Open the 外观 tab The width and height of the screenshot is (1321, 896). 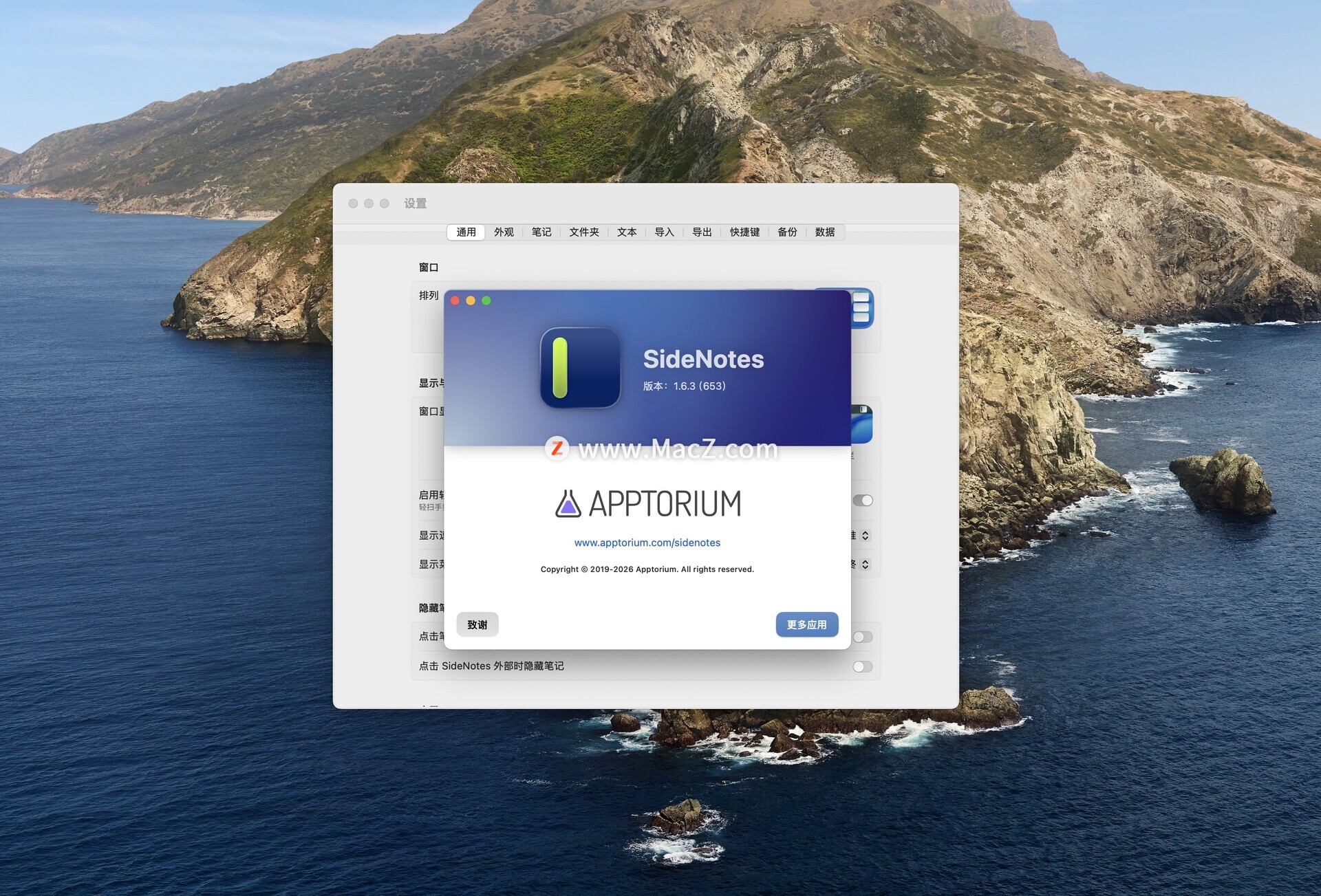pos(504,232)
